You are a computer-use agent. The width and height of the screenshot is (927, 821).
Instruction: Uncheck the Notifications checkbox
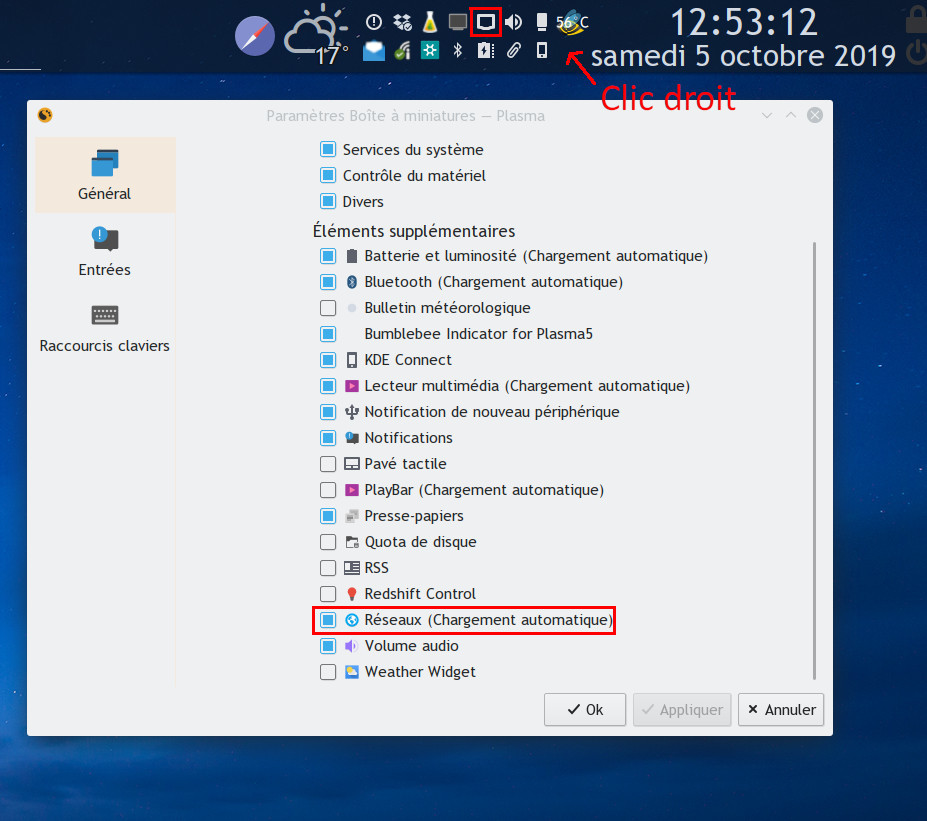tap(328, 437)
